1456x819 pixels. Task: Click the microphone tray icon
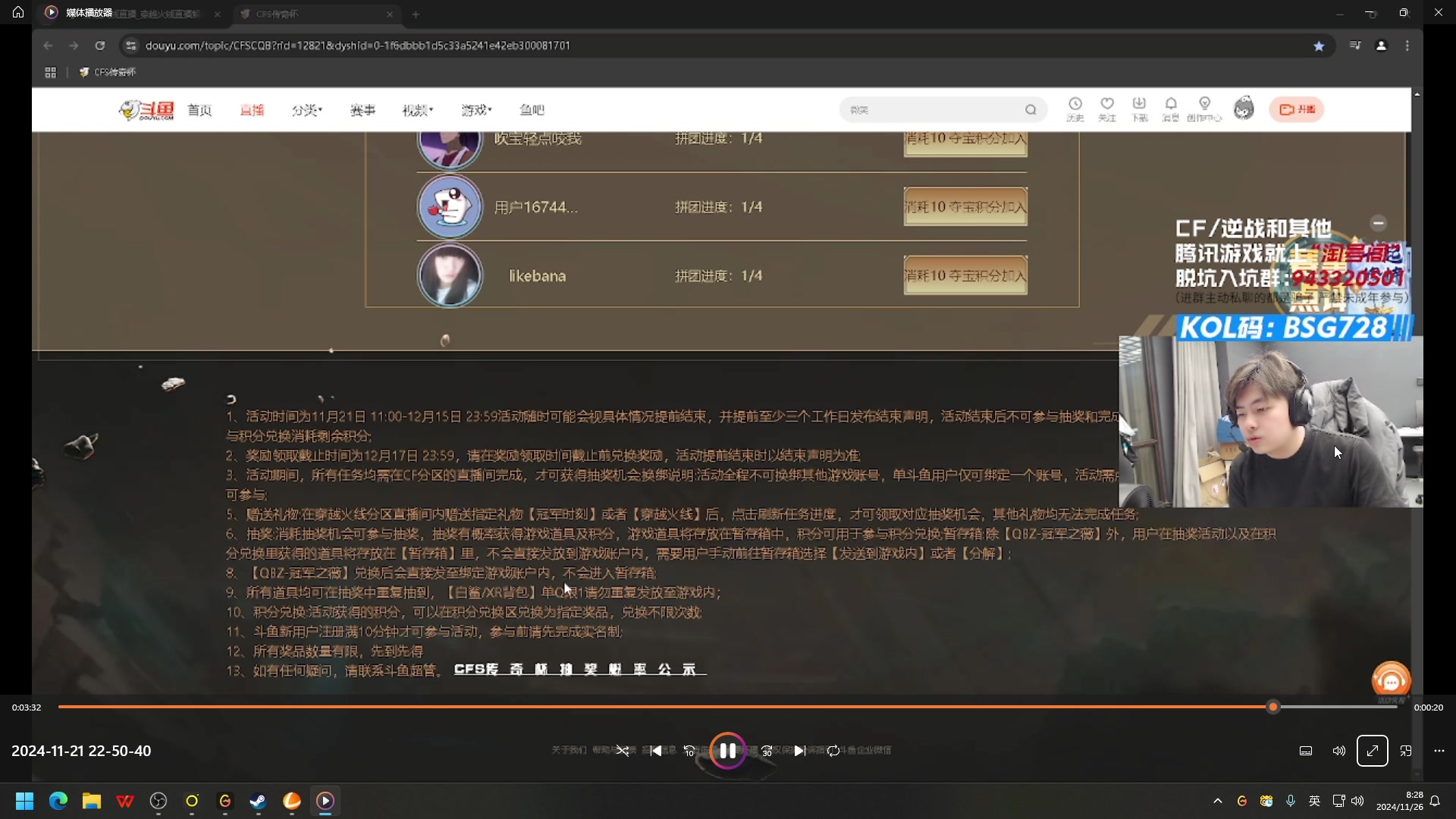1291,801
